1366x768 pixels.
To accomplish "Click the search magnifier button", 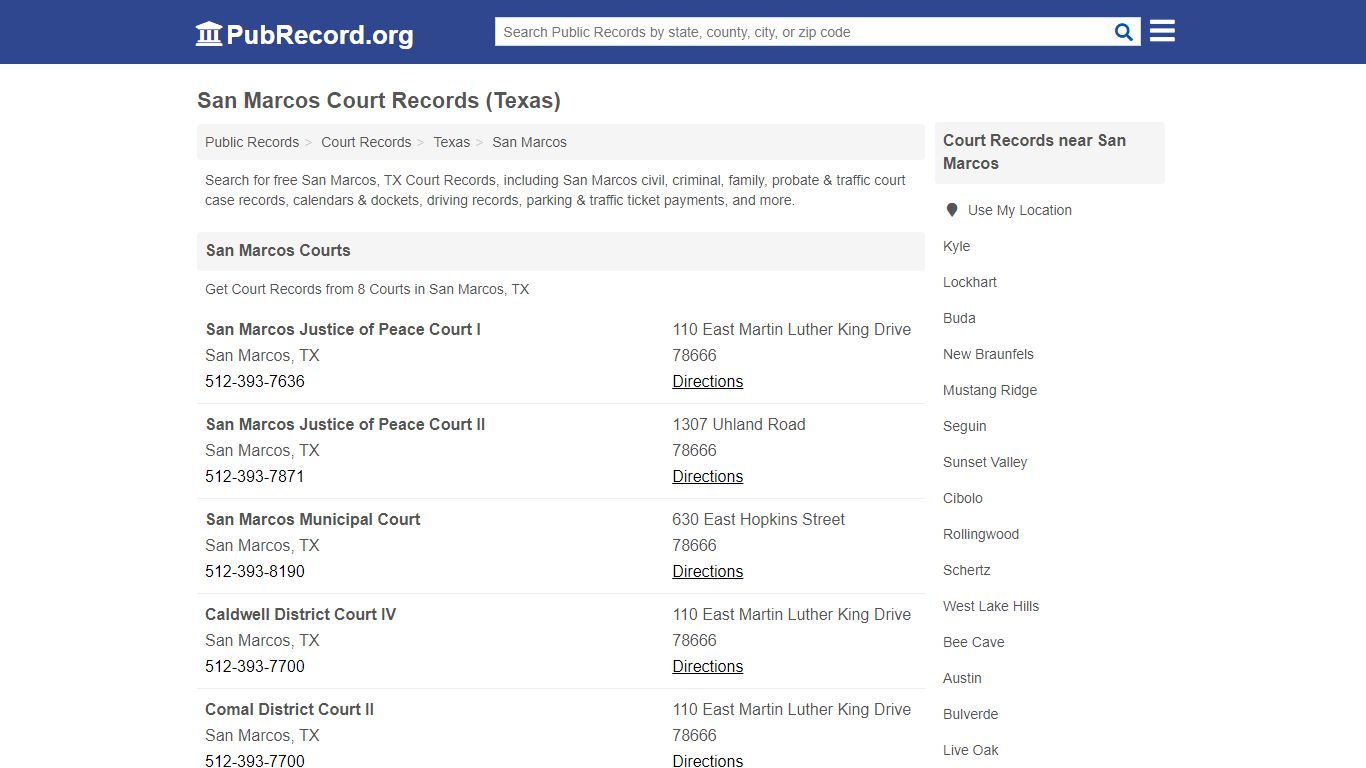I will click(x=1124, y=32).
